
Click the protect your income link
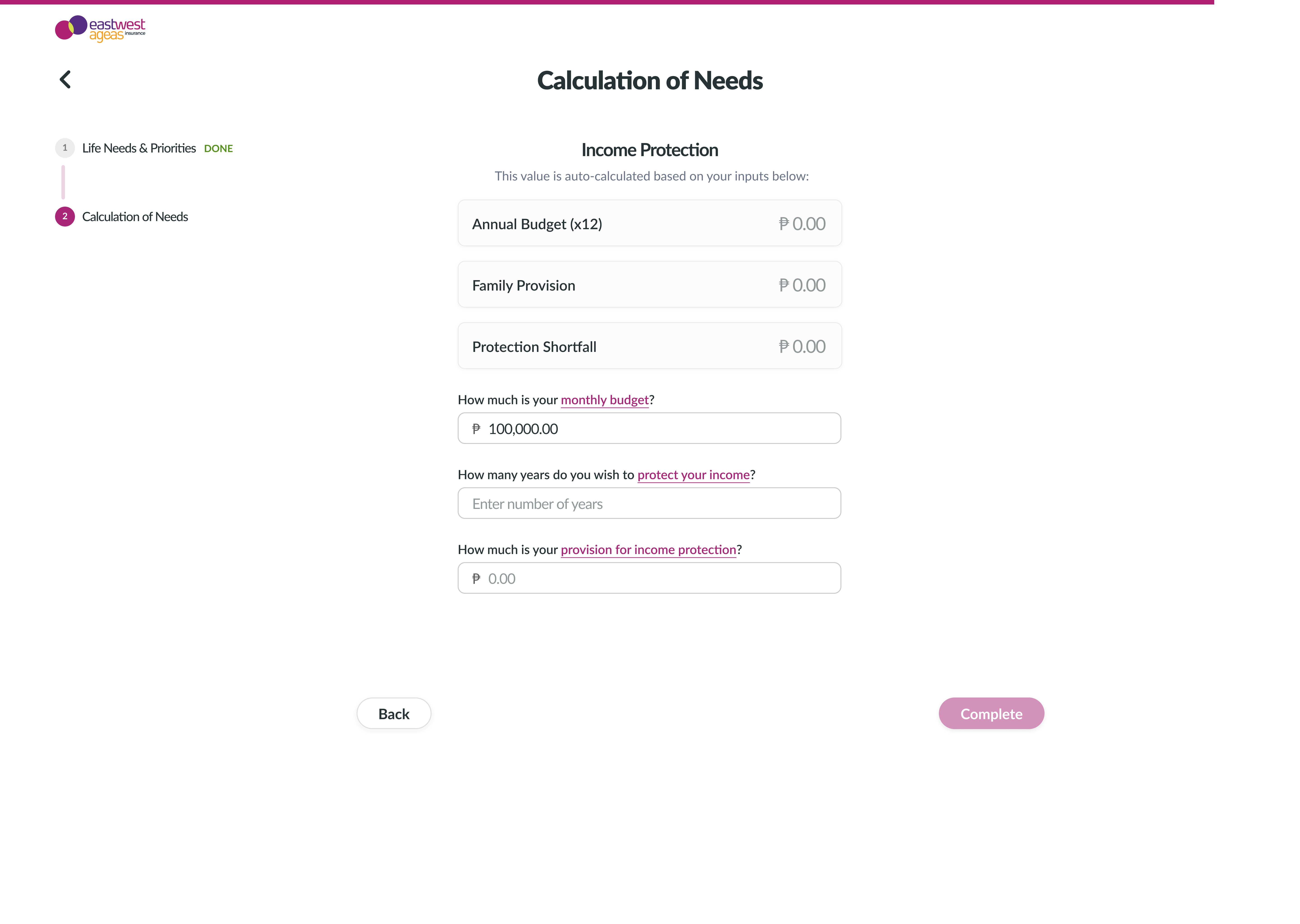[693, 475]
